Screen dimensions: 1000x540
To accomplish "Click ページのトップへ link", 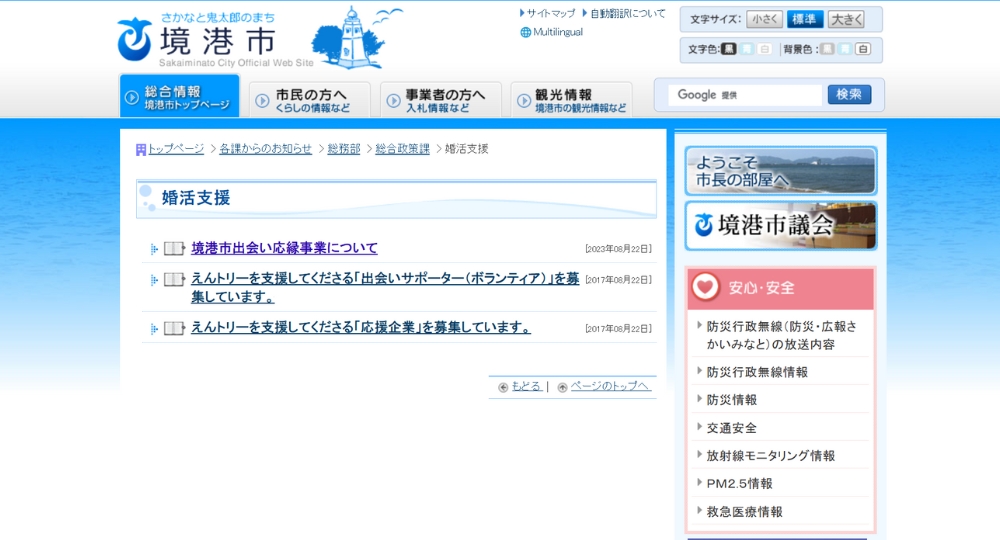I will (x=610, y=386).
